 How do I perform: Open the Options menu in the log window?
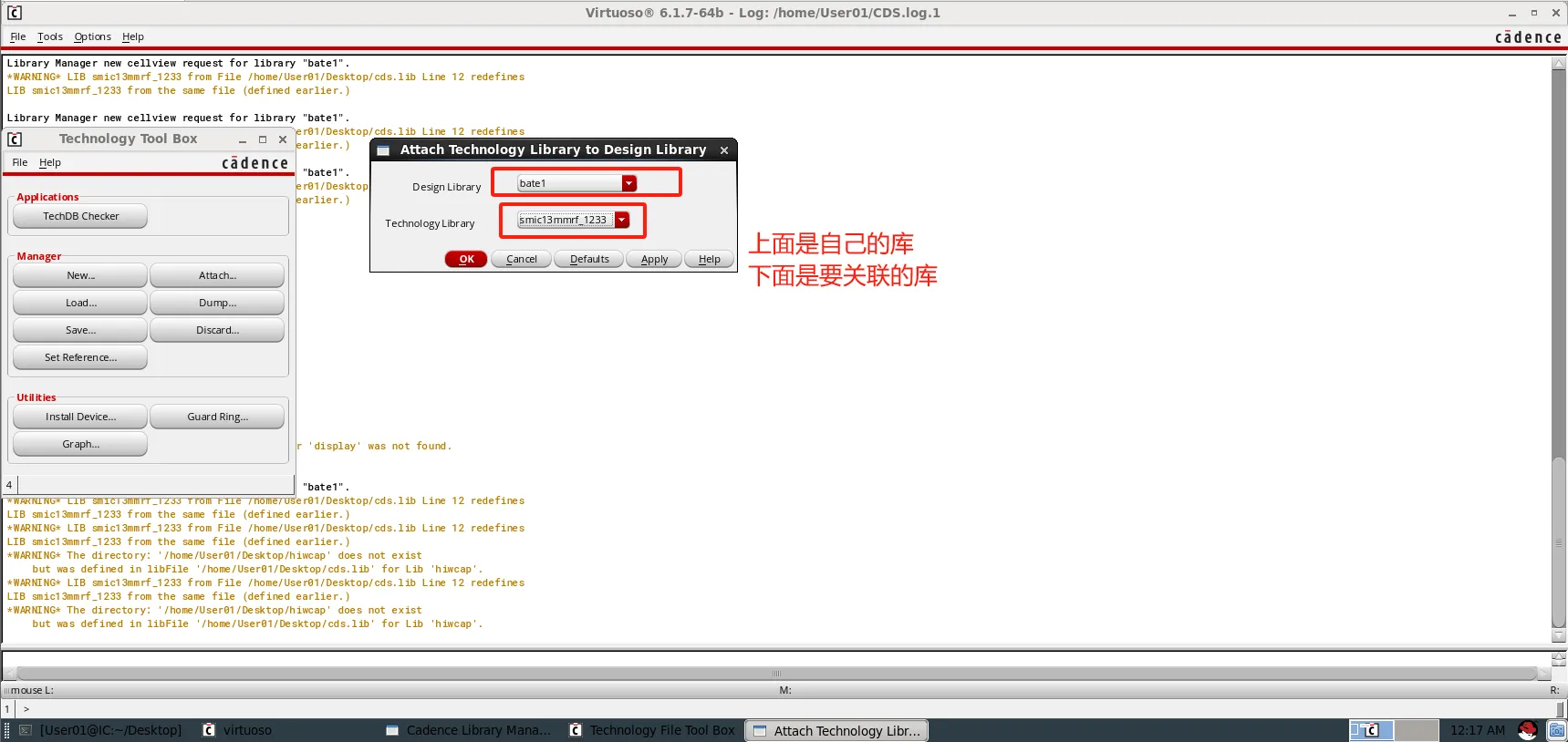click(x=92, y=36)
